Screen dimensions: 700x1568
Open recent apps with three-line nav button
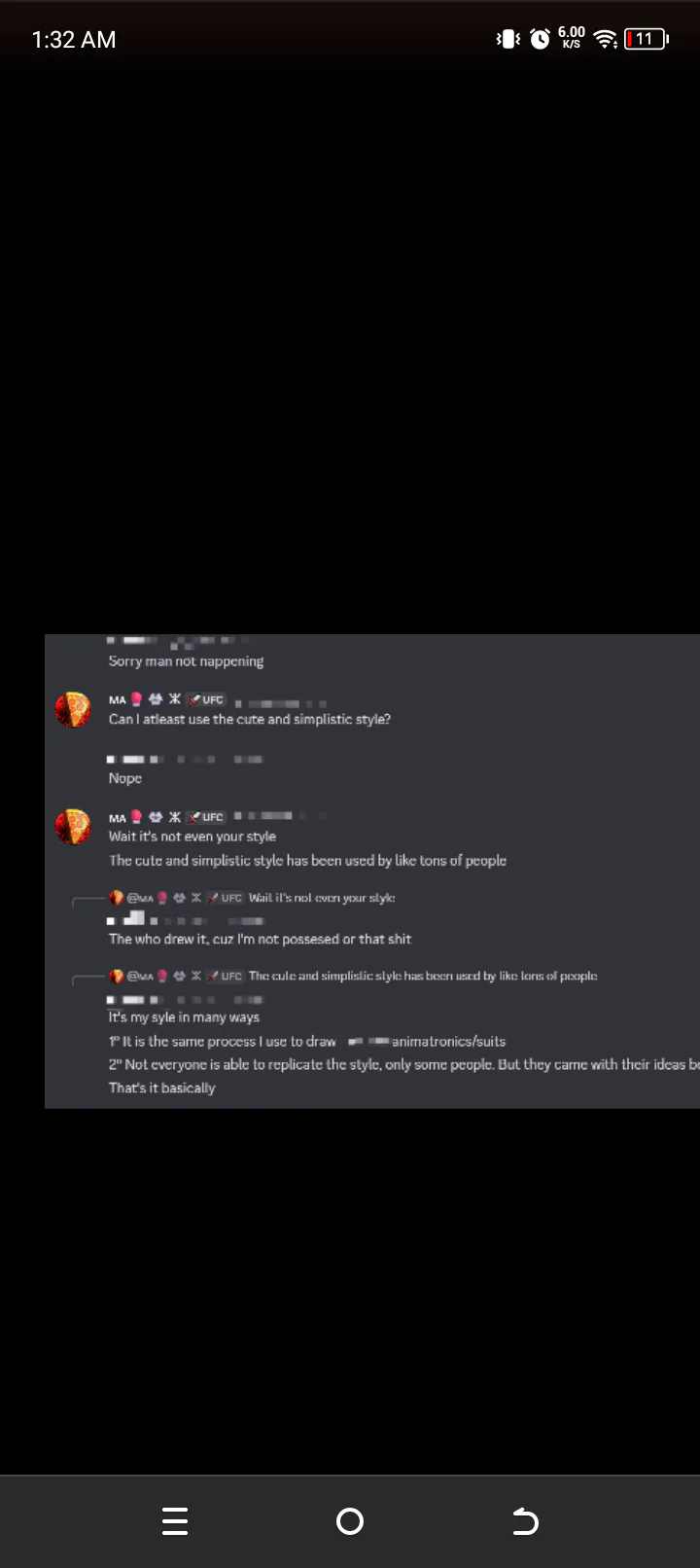point(175,1521)
